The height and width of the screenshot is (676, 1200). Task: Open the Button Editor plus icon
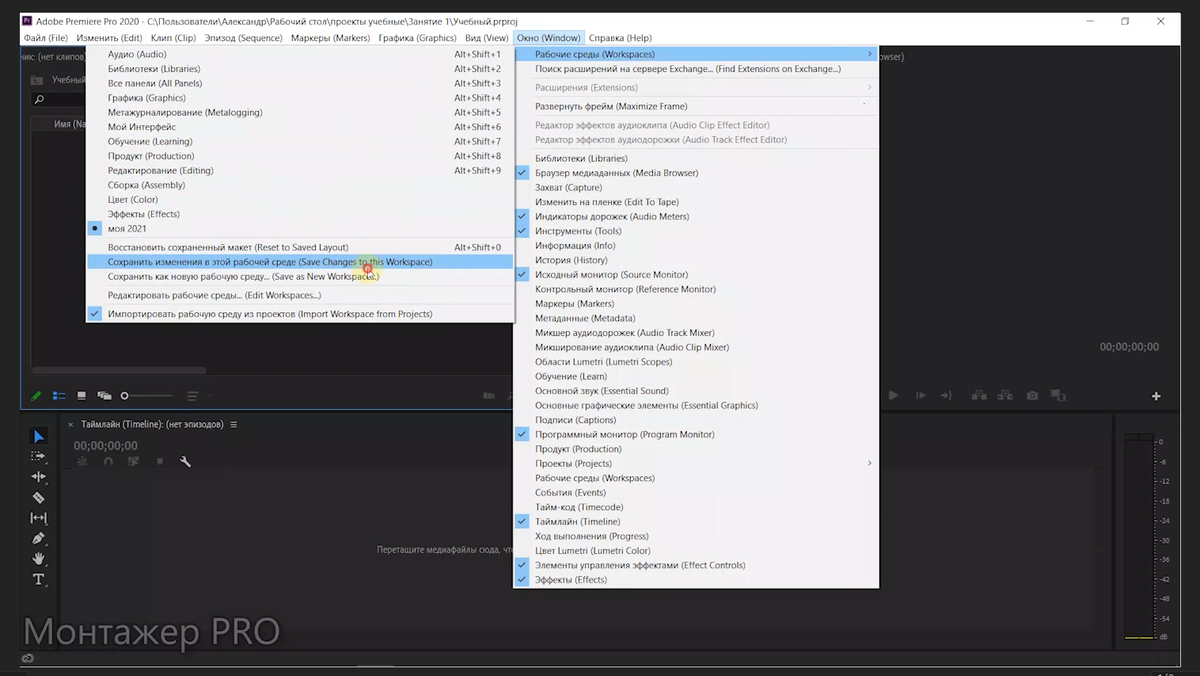pos(1156,396)
